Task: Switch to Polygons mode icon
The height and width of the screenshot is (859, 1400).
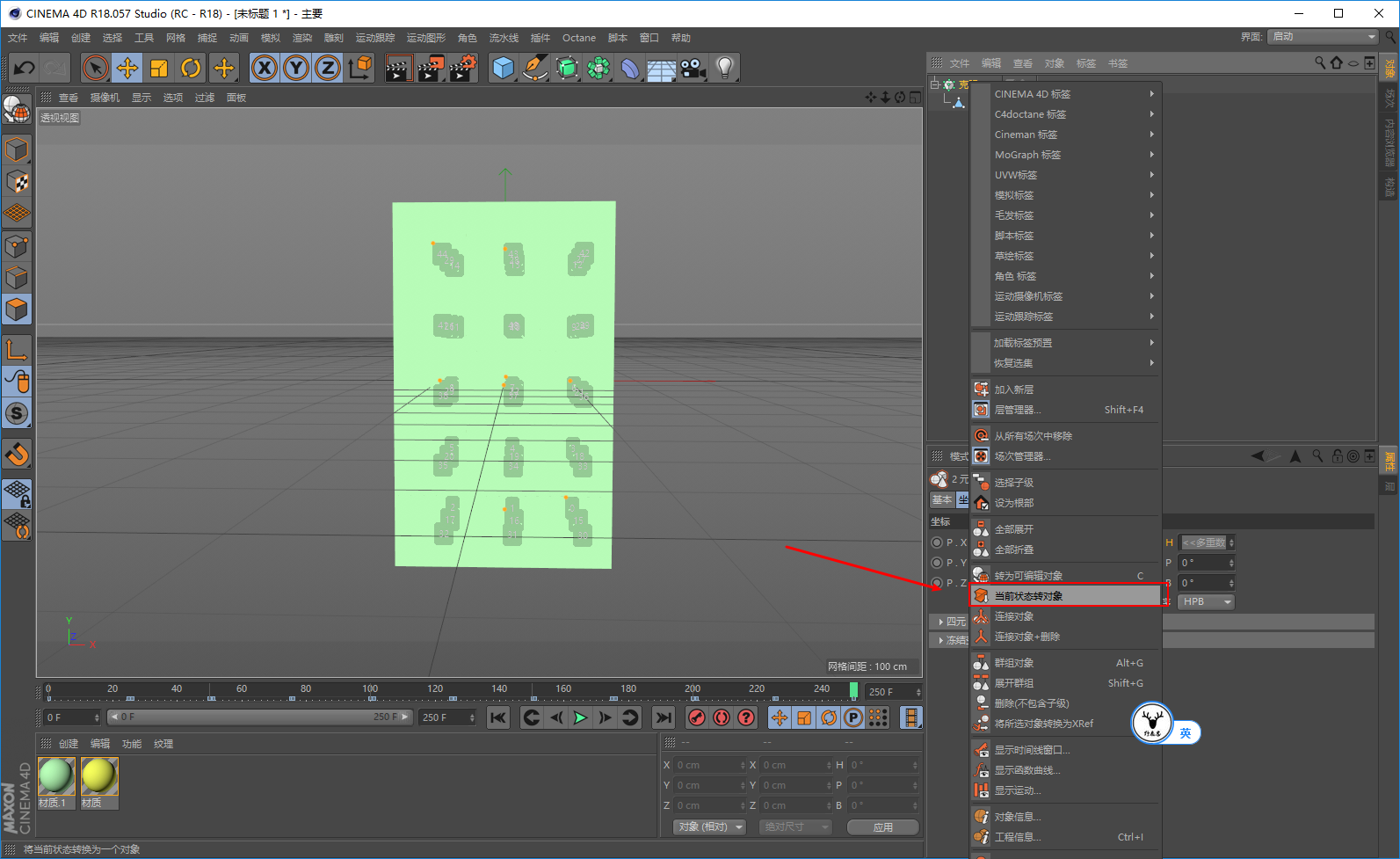Action: click(17, 309)
